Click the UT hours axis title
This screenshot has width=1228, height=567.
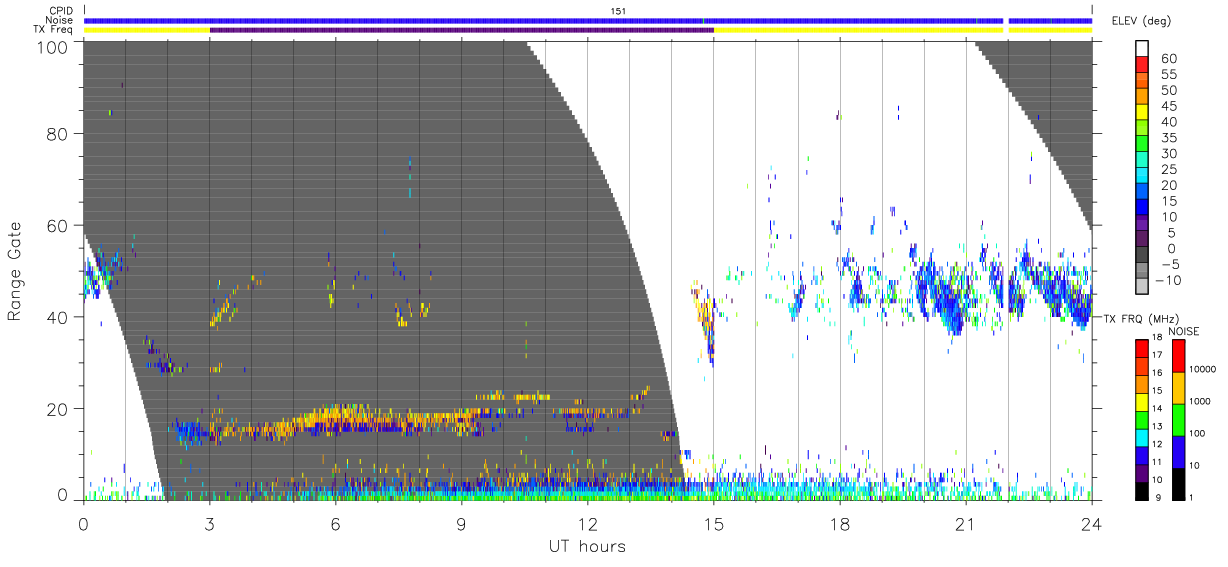pyautogui.click(x=586, y=545)
